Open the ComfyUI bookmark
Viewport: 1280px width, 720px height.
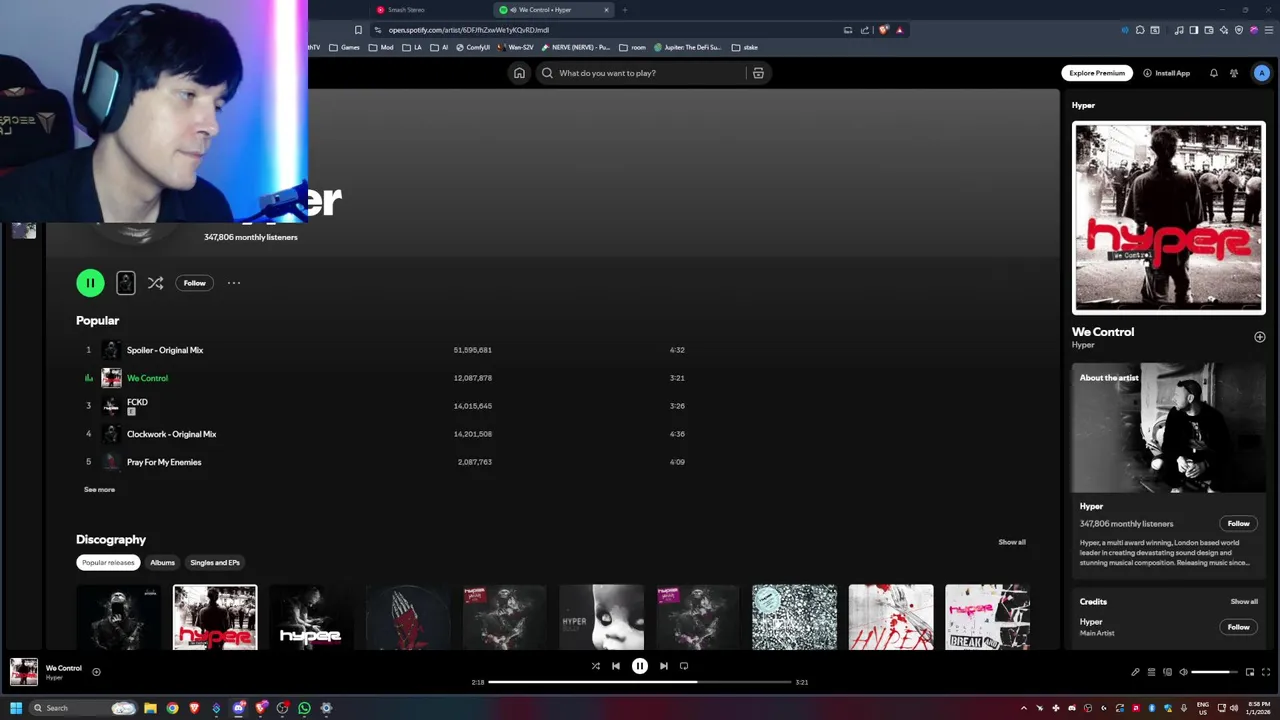(473, 47)
